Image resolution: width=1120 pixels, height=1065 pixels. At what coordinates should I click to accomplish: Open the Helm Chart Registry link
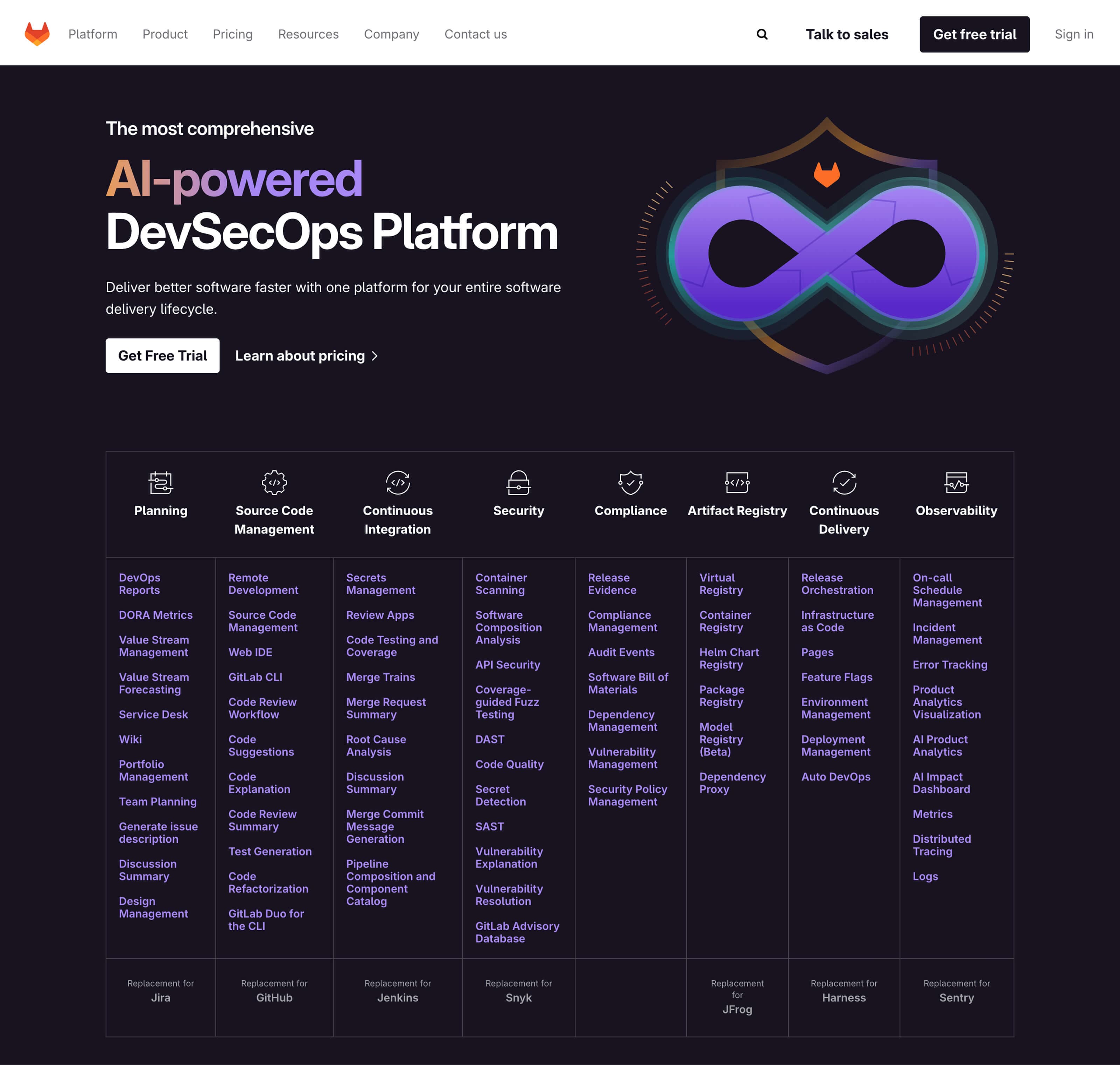click(x=729, y=659)
